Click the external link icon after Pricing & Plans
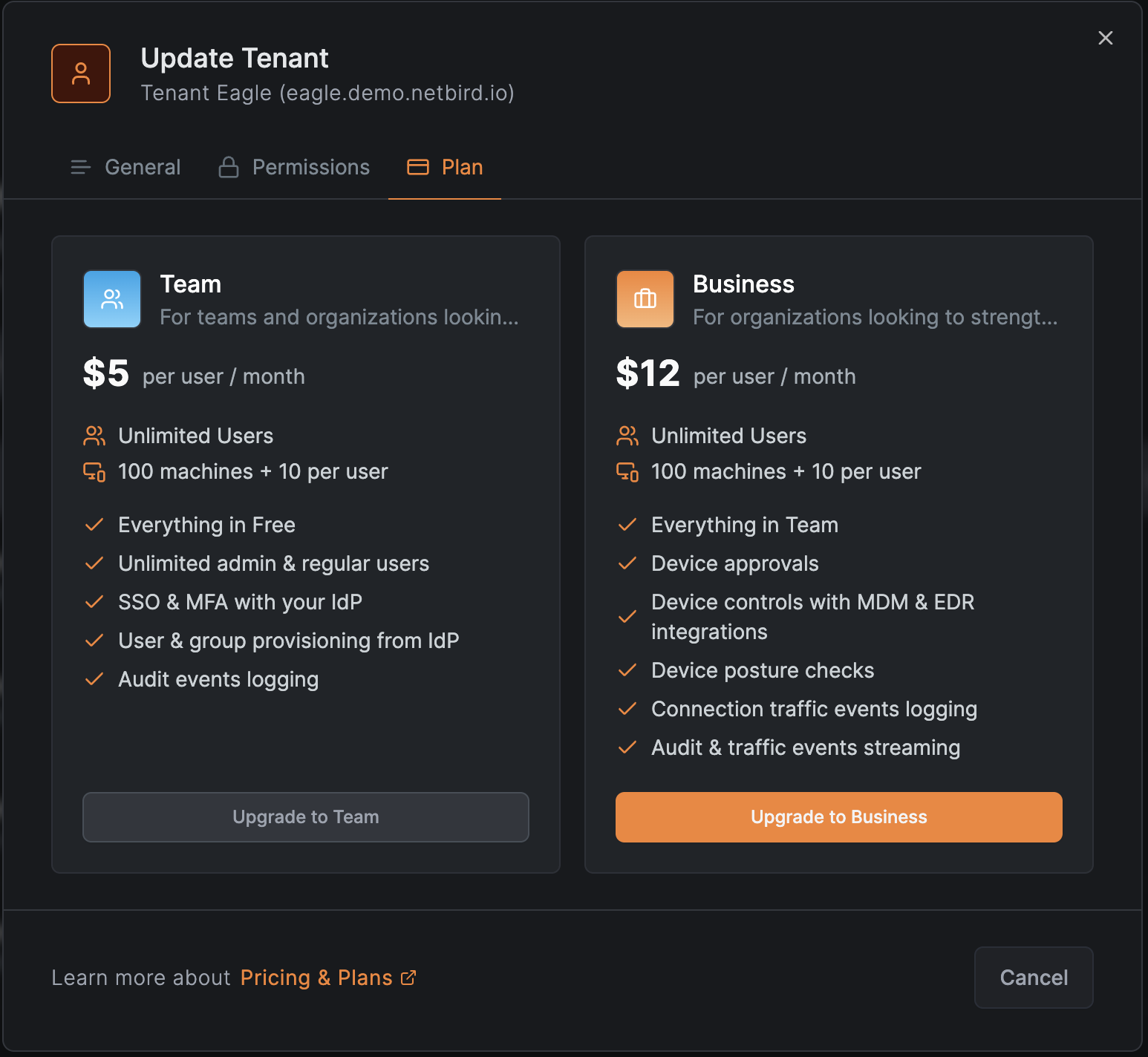 pos(408,978)
